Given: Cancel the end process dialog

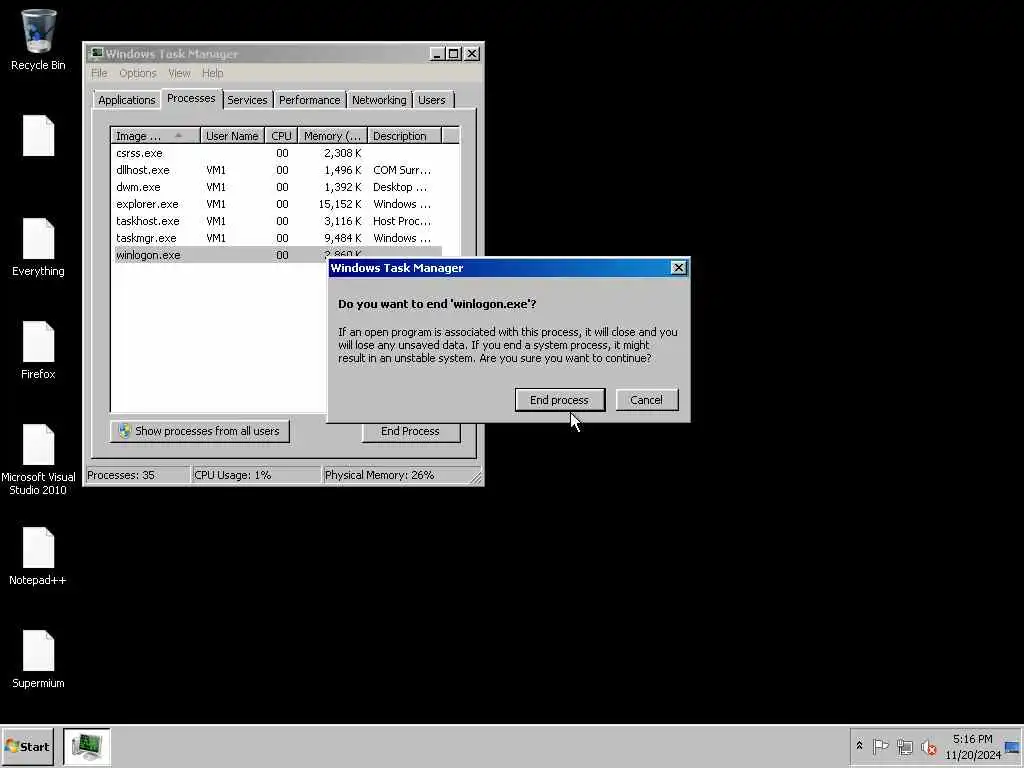Looking at the screenshot, I should (x=647, y=400).
